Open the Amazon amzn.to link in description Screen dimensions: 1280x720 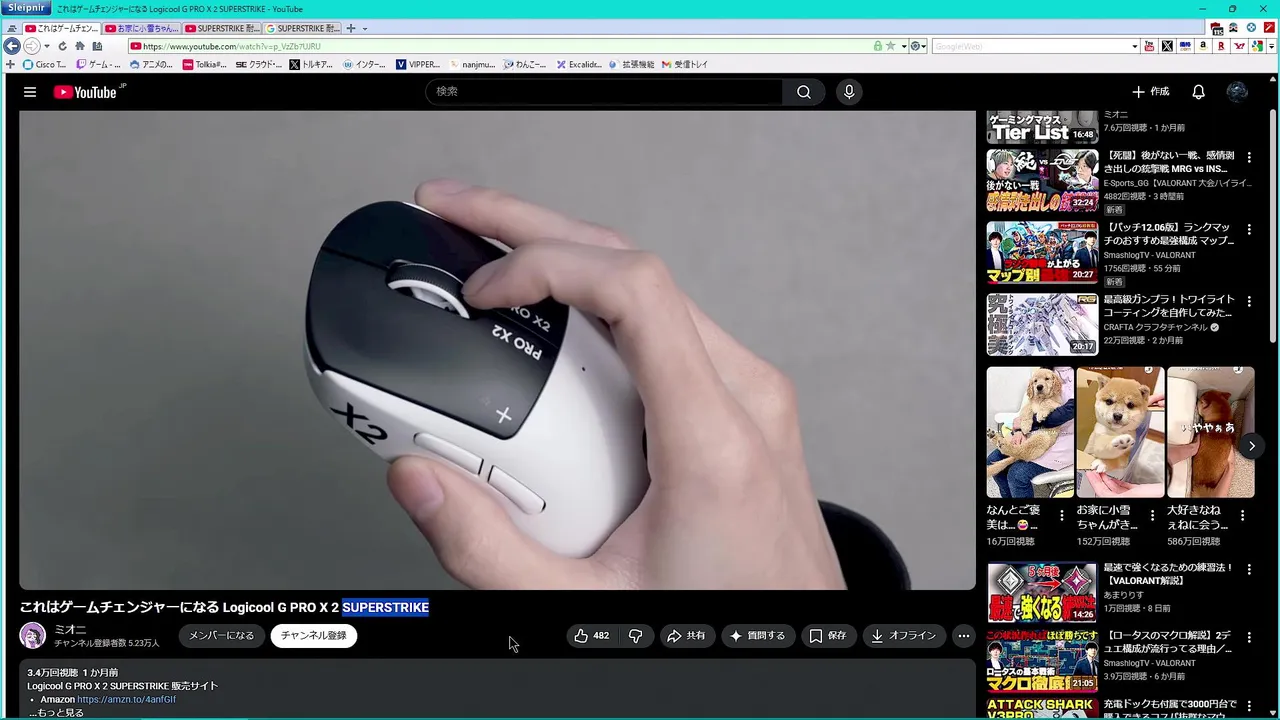pos(126,699)
